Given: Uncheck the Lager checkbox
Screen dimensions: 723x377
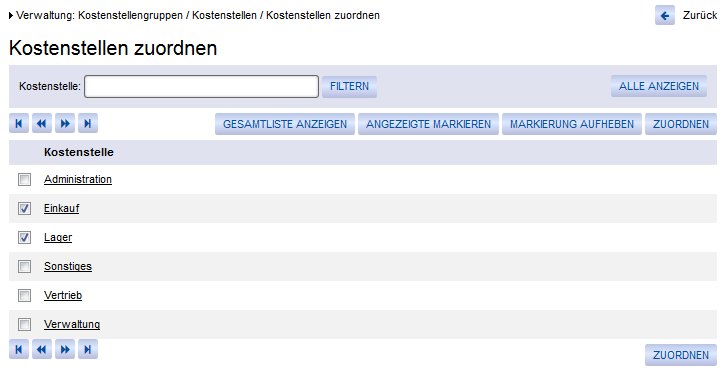Looking at the screenshot, I should click(x=24, y=237).
